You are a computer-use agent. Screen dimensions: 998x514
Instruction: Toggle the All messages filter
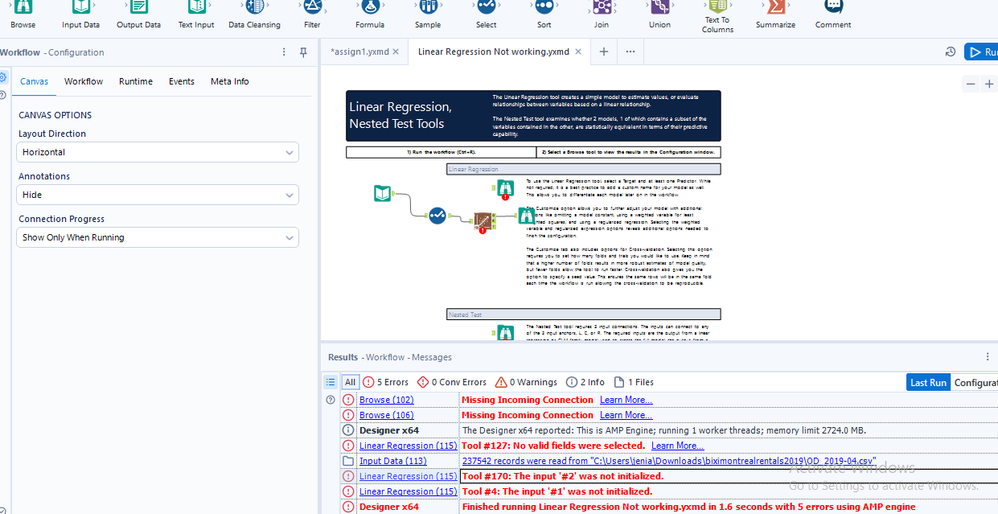click(350, 382)
